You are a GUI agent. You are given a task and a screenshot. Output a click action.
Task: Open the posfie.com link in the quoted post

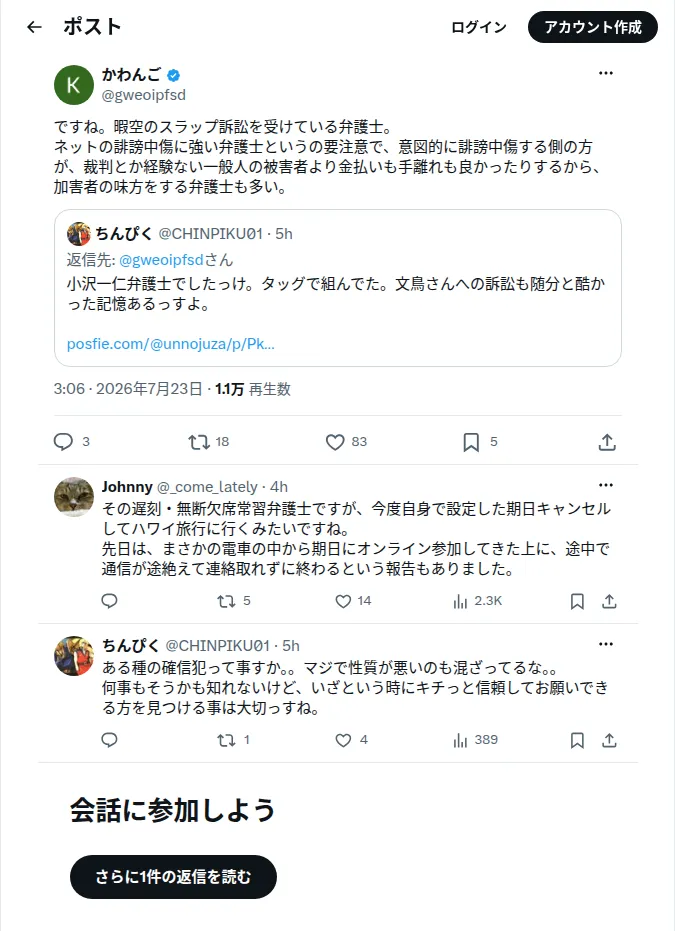pyautogui.click(x=170, y=344)
